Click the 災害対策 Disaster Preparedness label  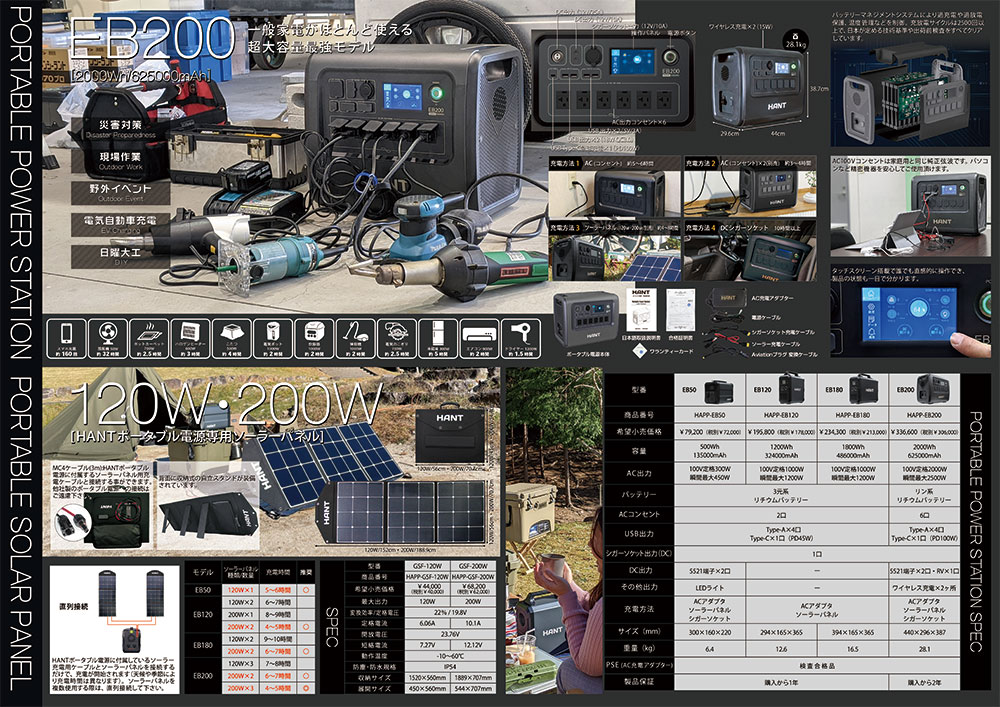[121, 129]
